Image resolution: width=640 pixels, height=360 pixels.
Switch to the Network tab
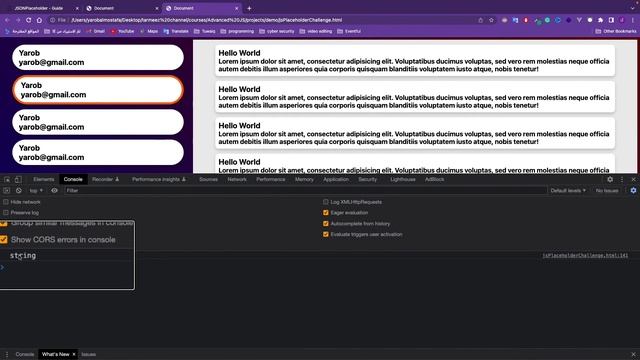(x=237, y=179)
